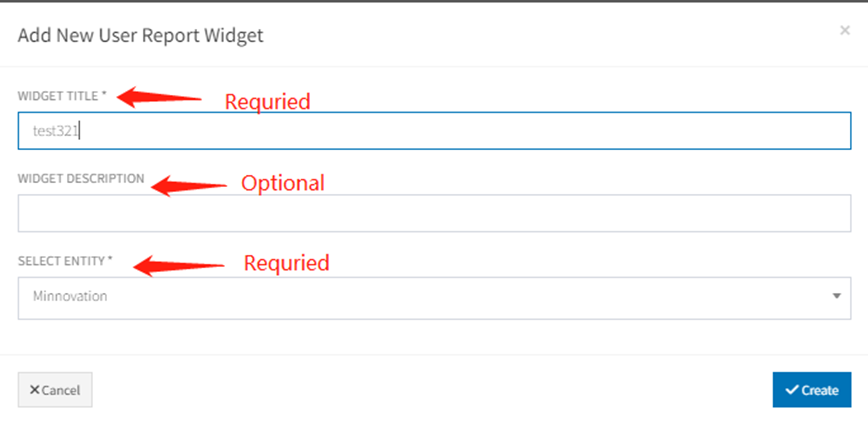Screen dimensions: 868x424
Task: Click red arrow pointing at Widget Title label
Action: tap(160, 97)
